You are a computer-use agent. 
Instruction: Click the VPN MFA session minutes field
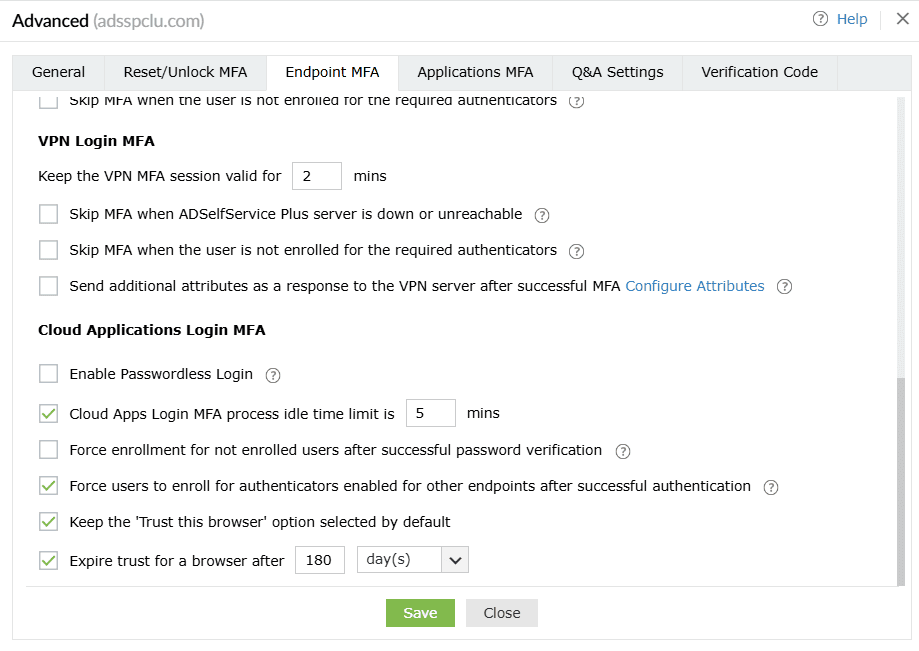click(x=317, y=176)
